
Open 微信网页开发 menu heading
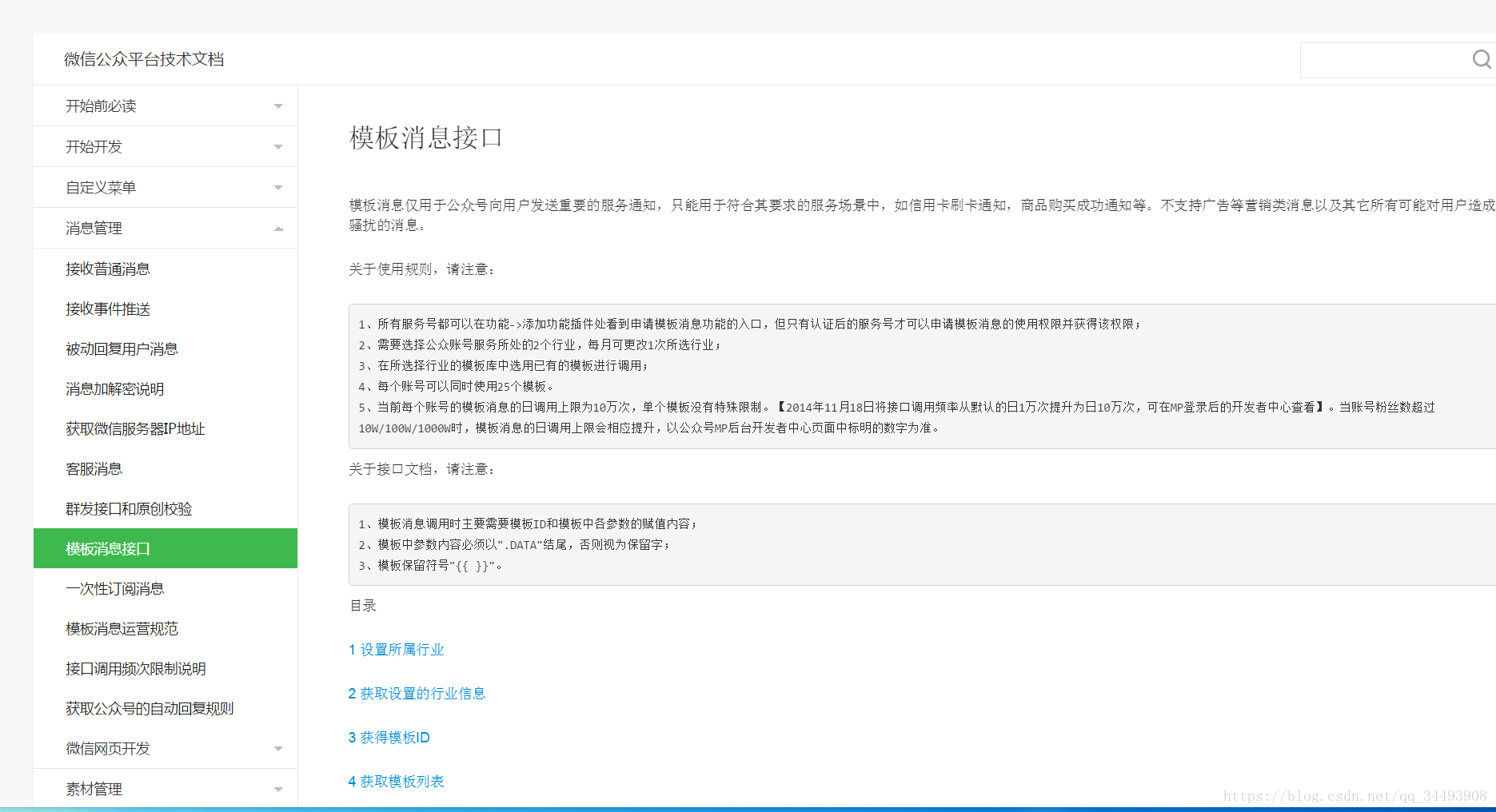coord(108,749)
